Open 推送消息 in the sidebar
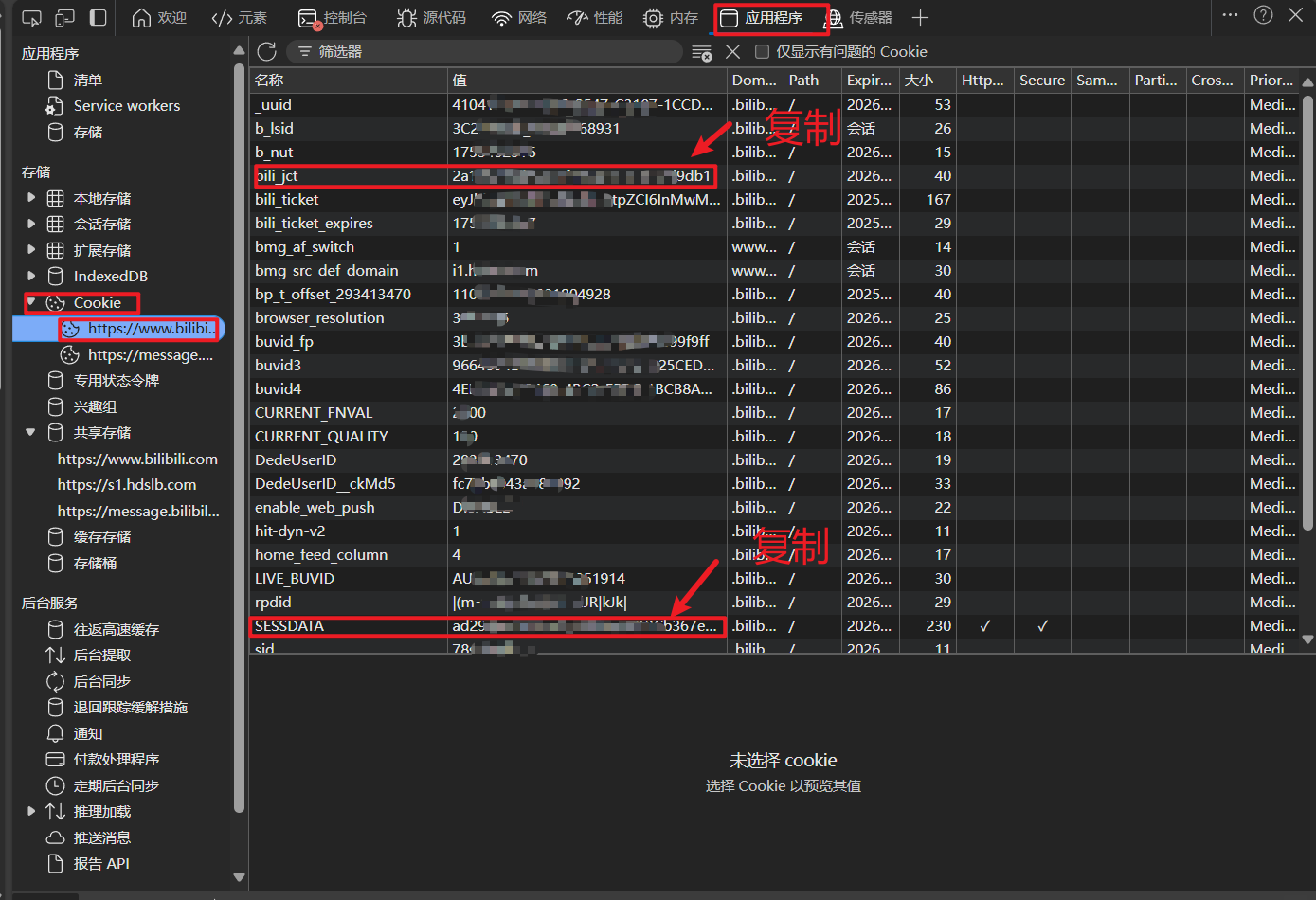 102,838
